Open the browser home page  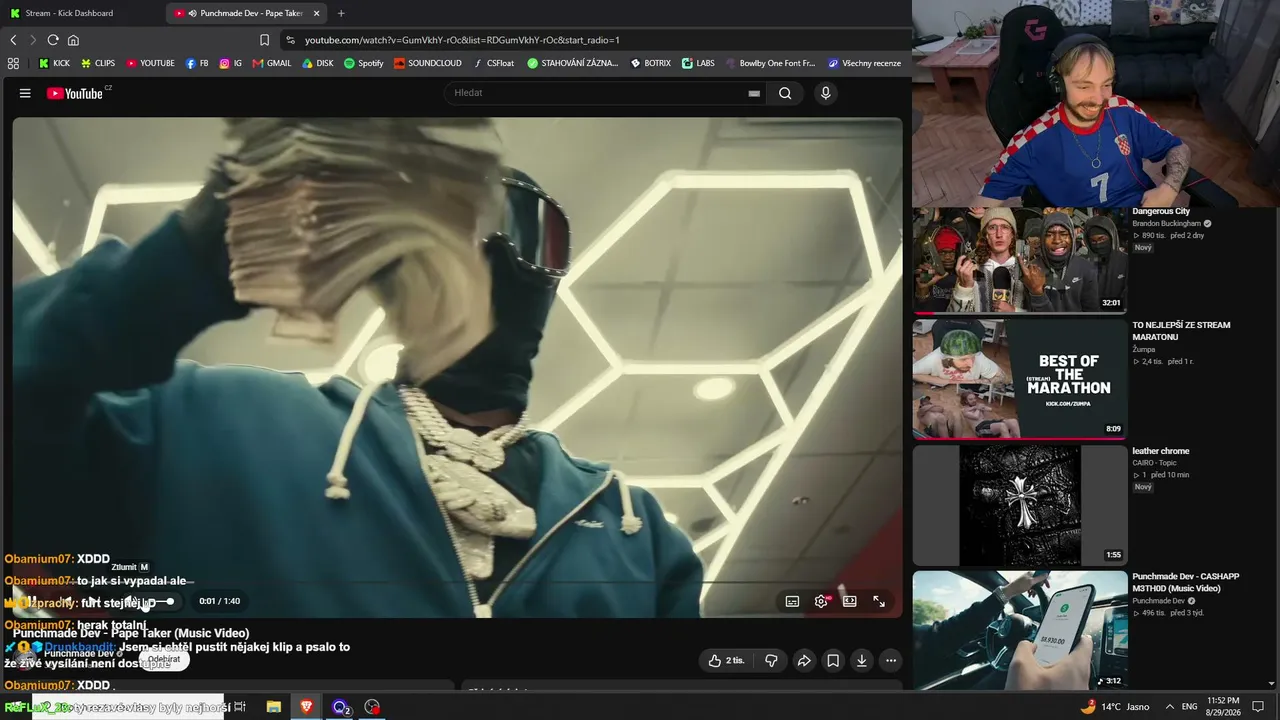73,40
